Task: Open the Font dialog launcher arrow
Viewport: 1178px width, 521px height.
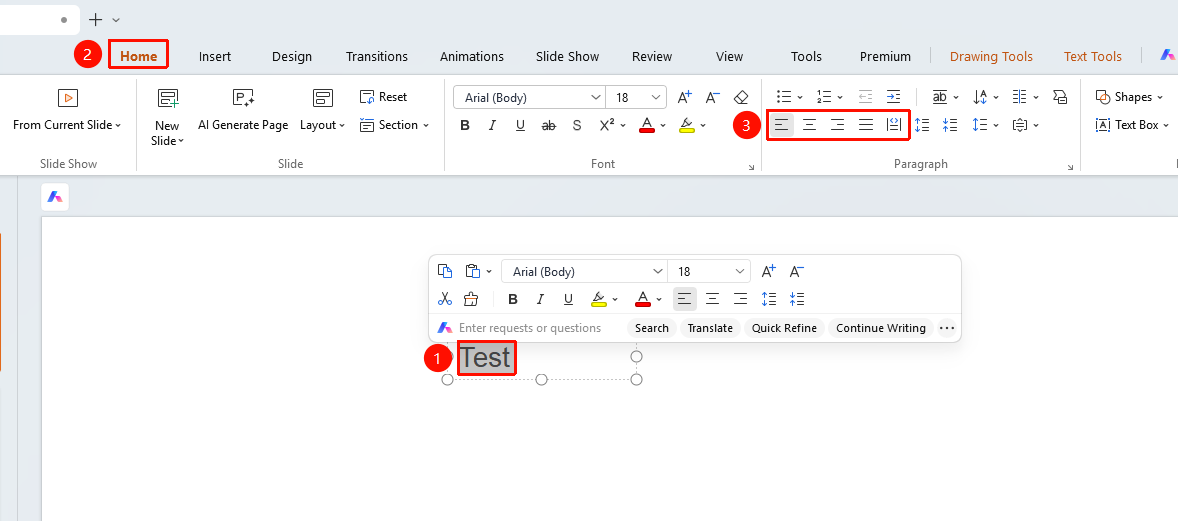Action: click(751, 168)
